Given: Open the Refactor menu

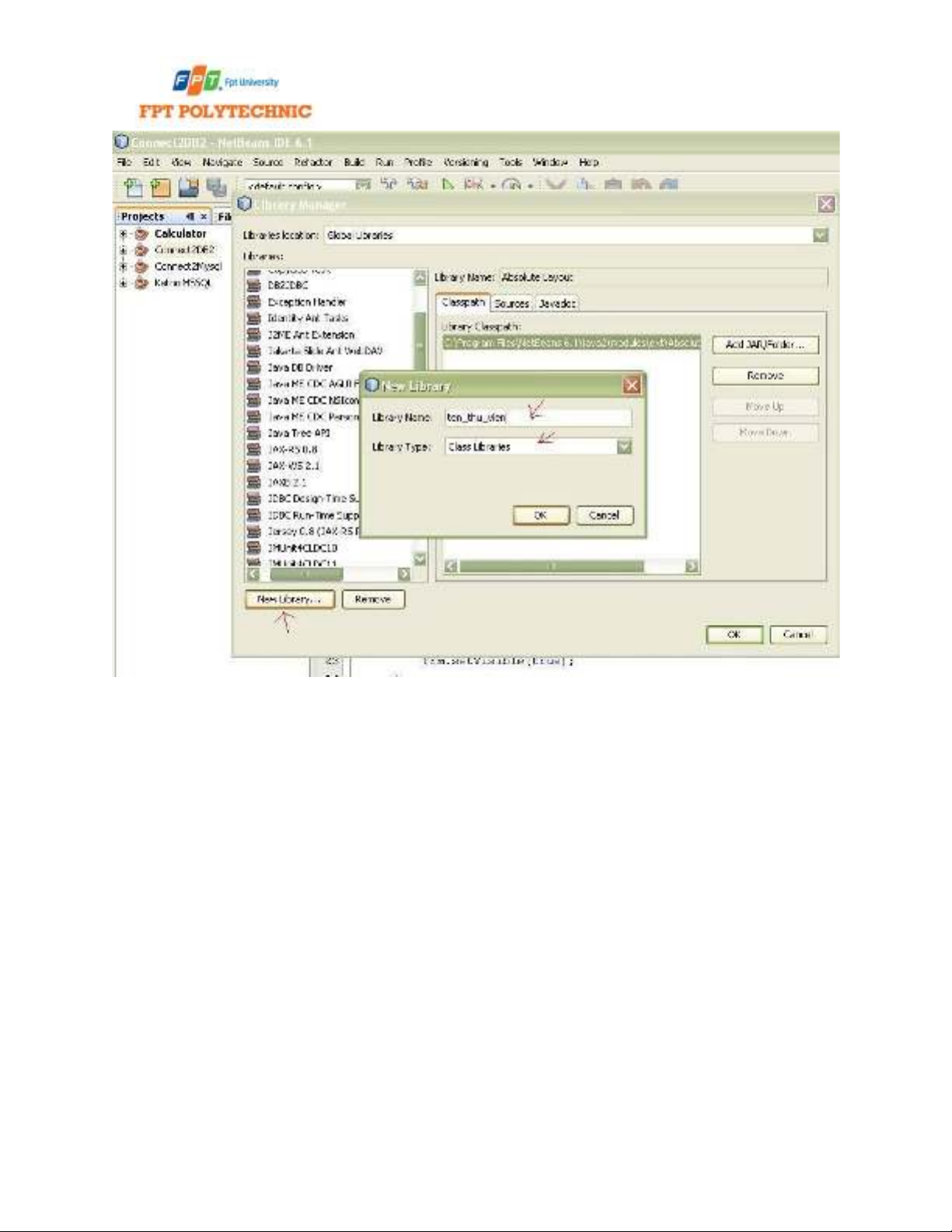Looking at the screenshot, I should click(x=312, y=162).
